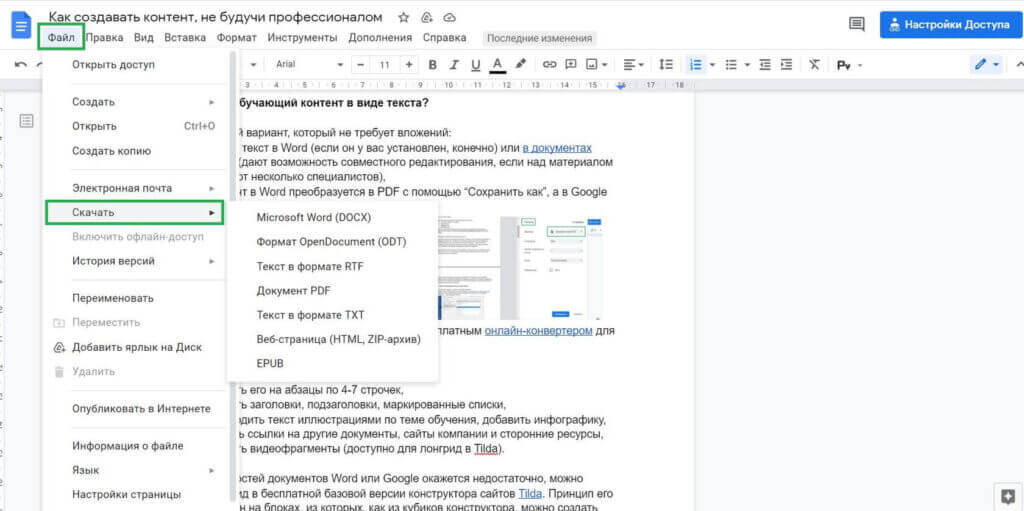Click the font size field showing 11
Image resolution: width=1024 pixels, height=511 pixels.
[x=385, y=65]
